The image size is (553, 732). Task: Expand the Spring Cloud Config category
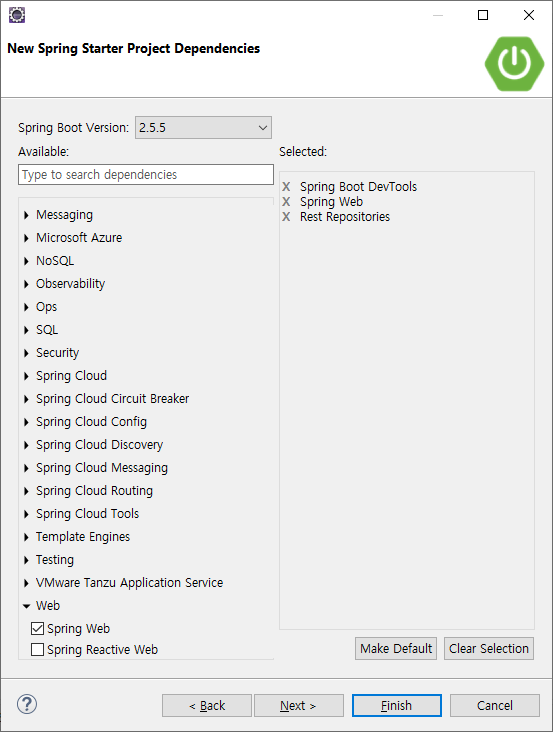click(x=26, y=422)
